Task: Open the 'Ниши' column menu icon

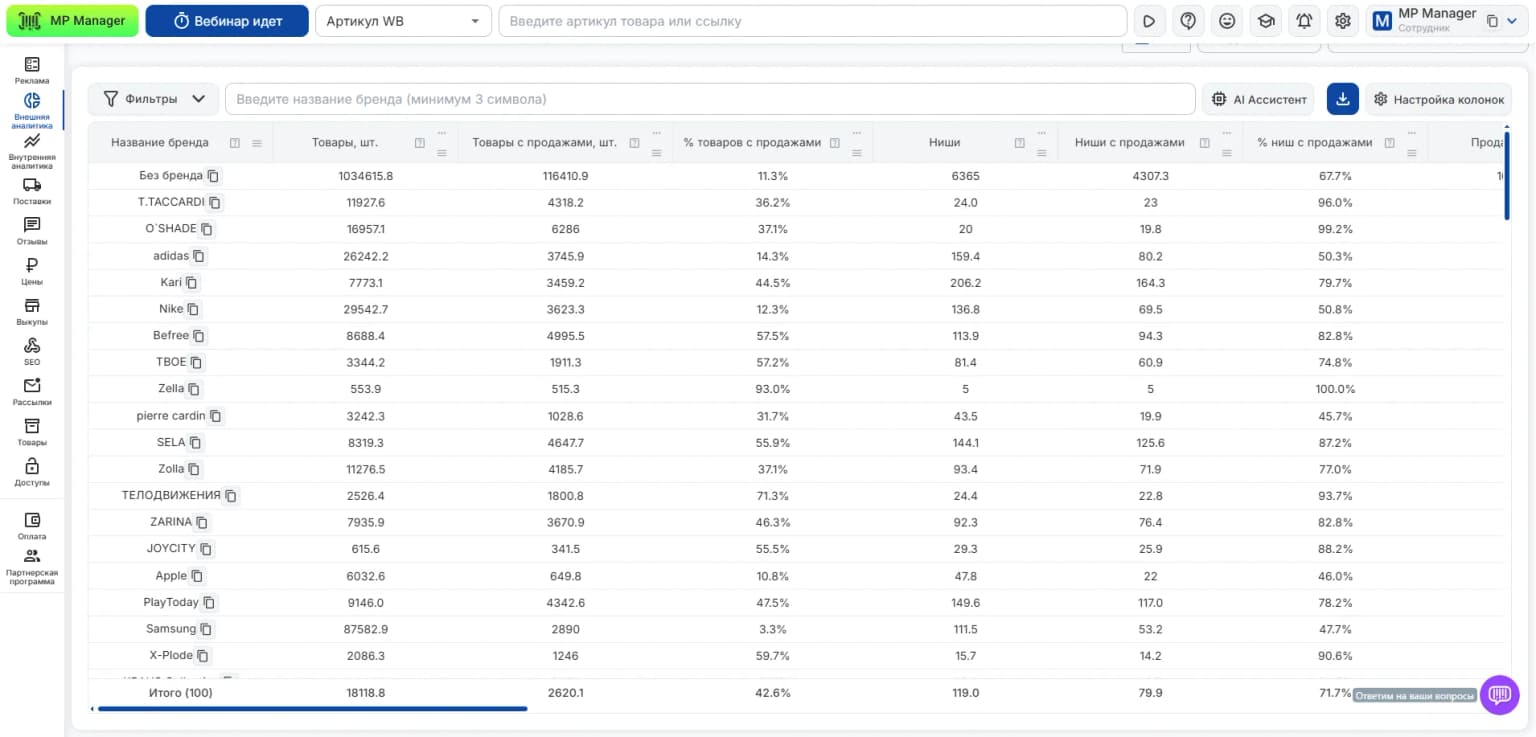Action: [1043, 153]
